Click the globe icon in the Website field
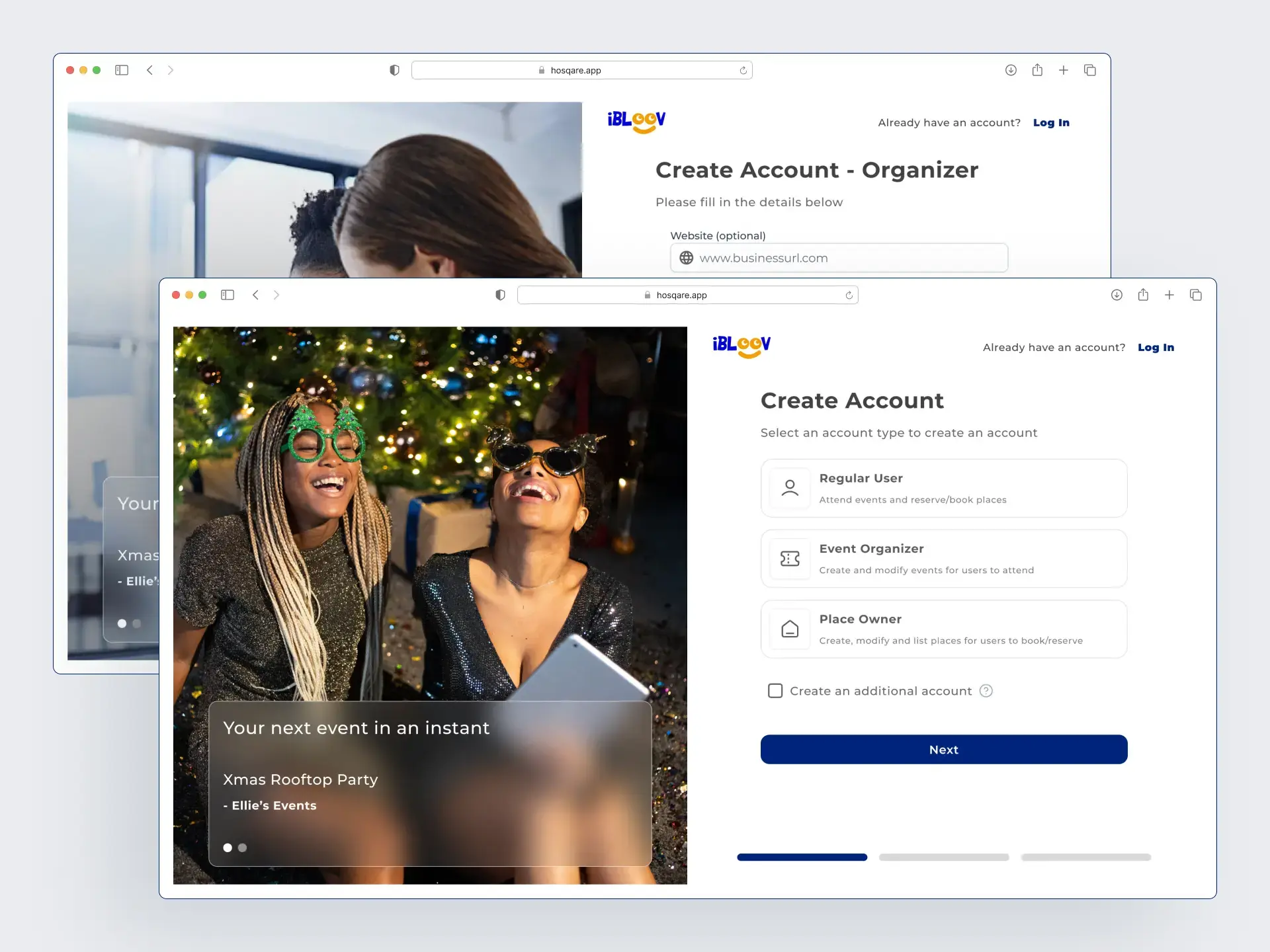1270x952 pixels. coord(686,258)
